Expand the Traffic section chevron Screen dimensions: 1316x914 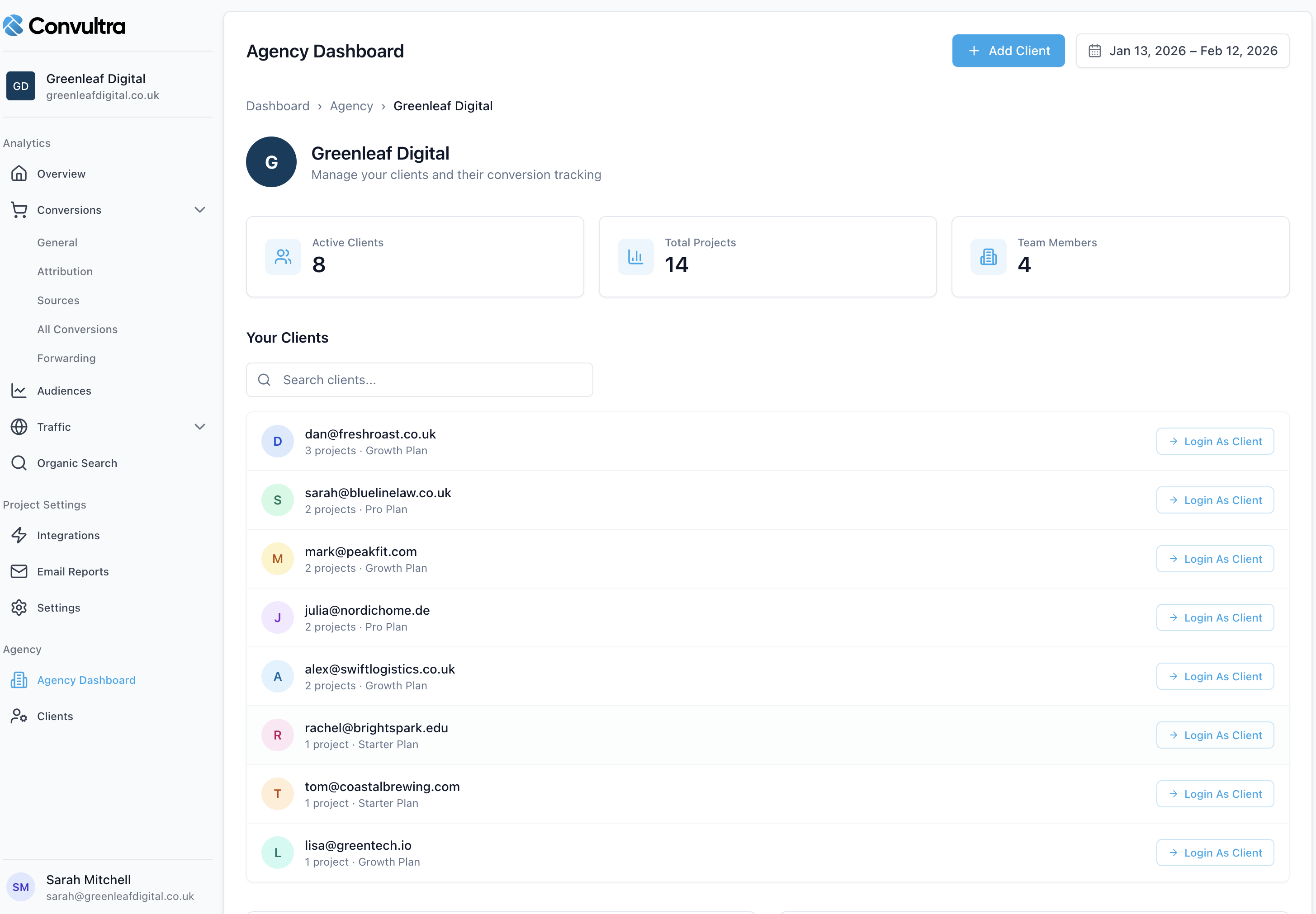coord(199,427)
